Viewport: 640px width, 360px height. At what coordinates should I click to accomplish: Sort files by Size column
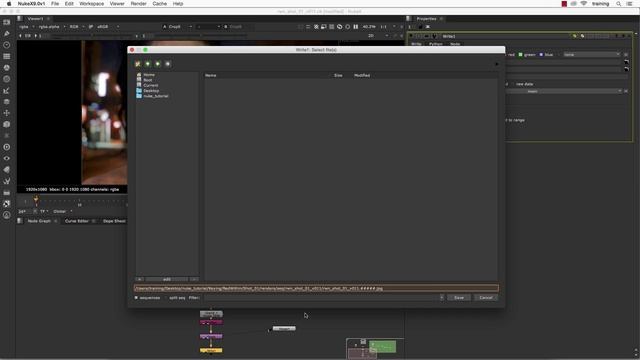(x=338, y=76)
